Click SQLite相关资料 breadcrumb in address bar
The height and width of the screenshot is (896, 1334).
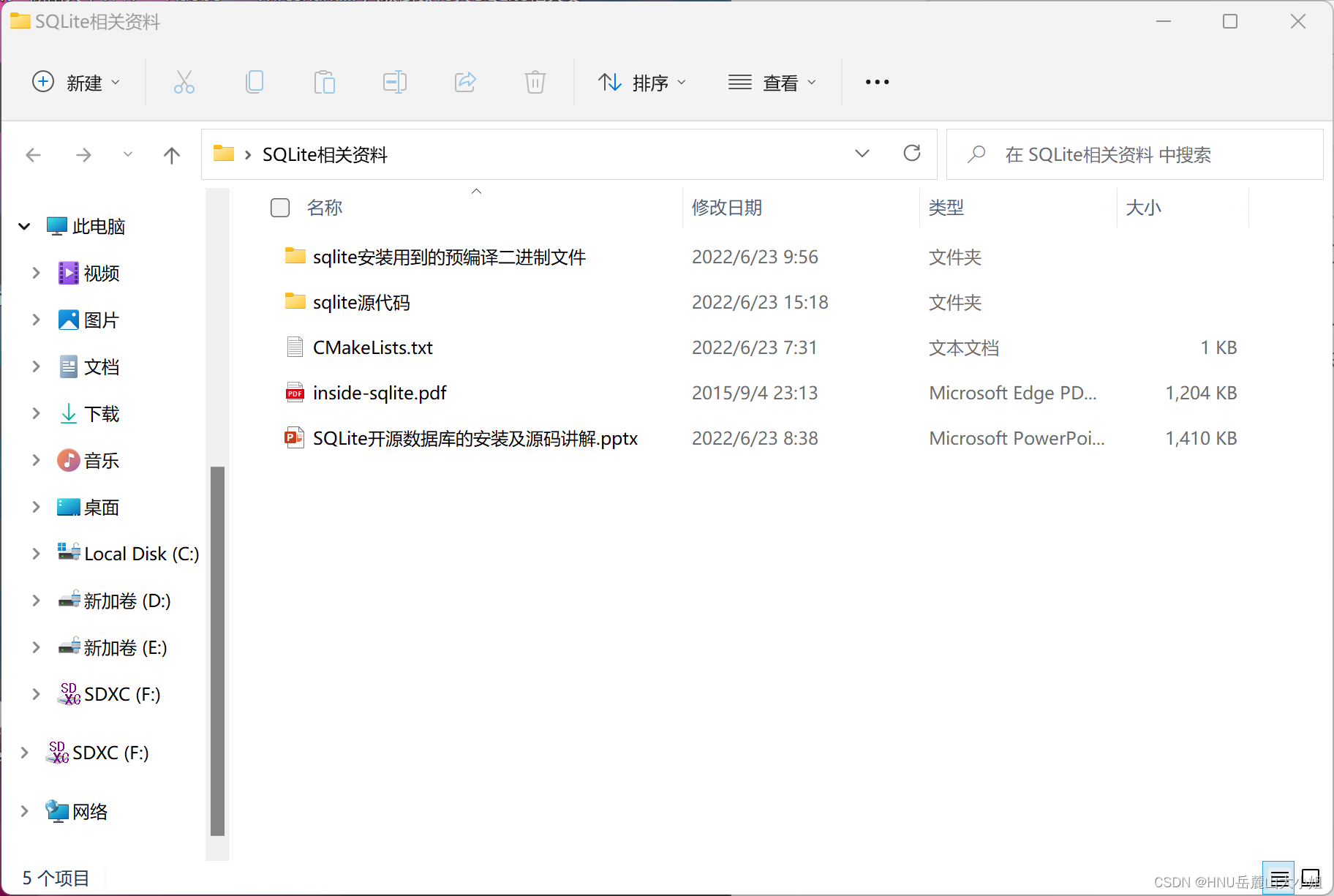(x=325, y=154)
